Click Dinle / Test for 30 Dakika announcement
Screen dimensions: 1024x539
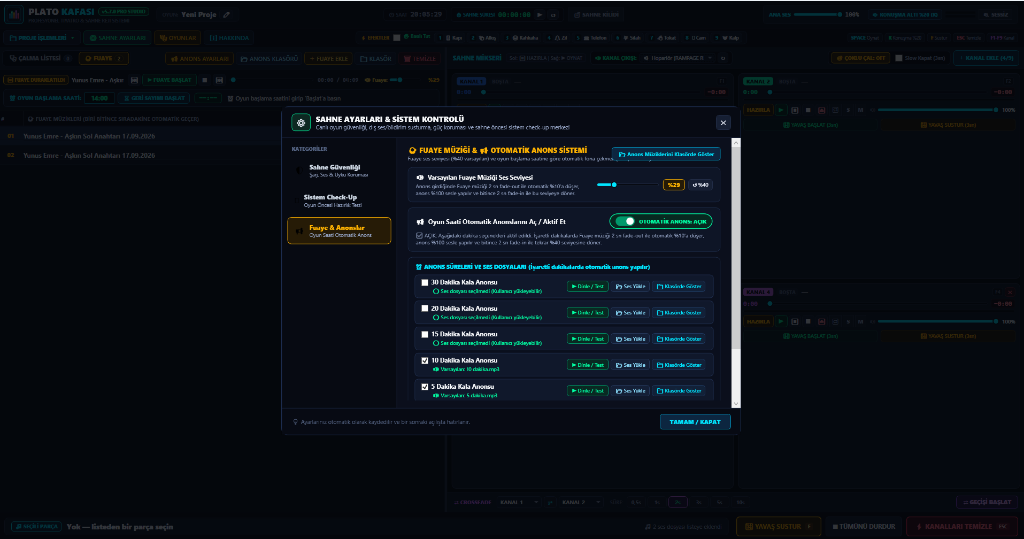click(588, 286)
